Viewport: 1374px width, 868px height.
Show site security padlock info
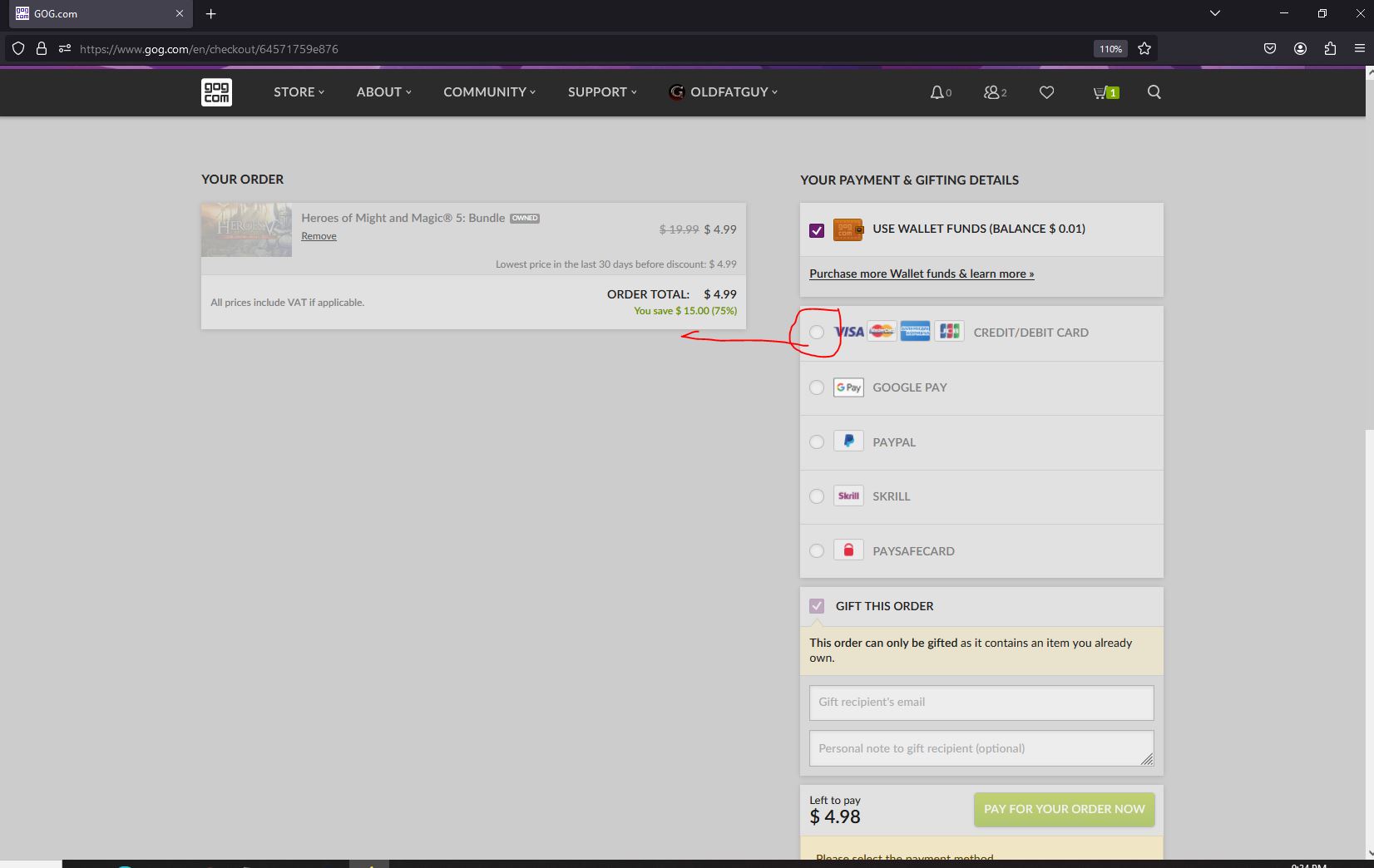click(41, 48)
